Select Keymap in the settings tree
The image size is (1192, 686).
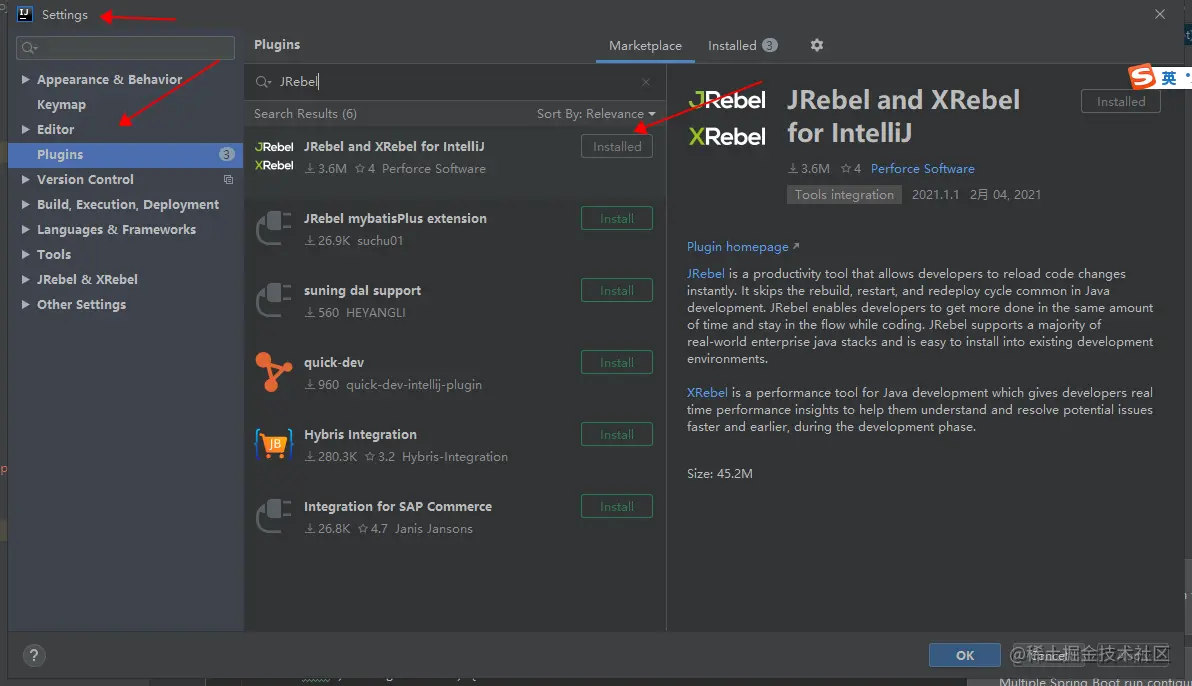tap(61, 105)
